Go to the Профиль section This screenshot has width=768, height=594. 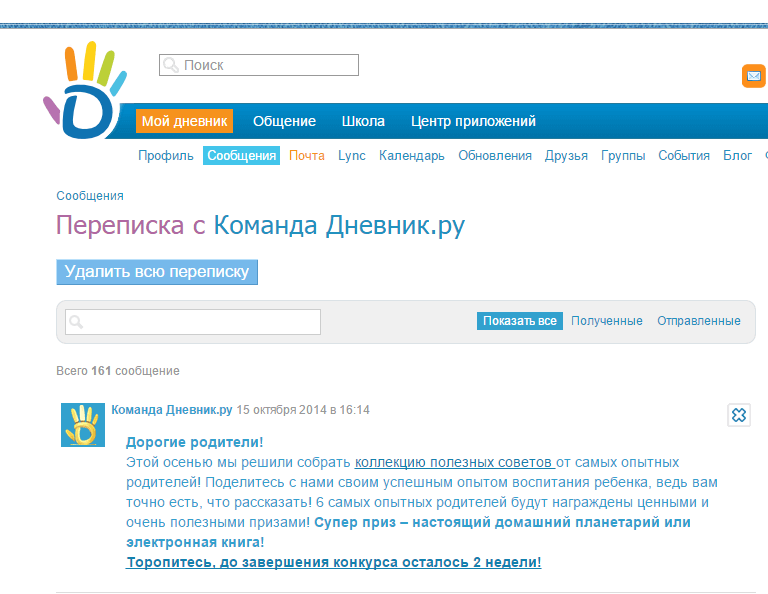coord(166,155)
